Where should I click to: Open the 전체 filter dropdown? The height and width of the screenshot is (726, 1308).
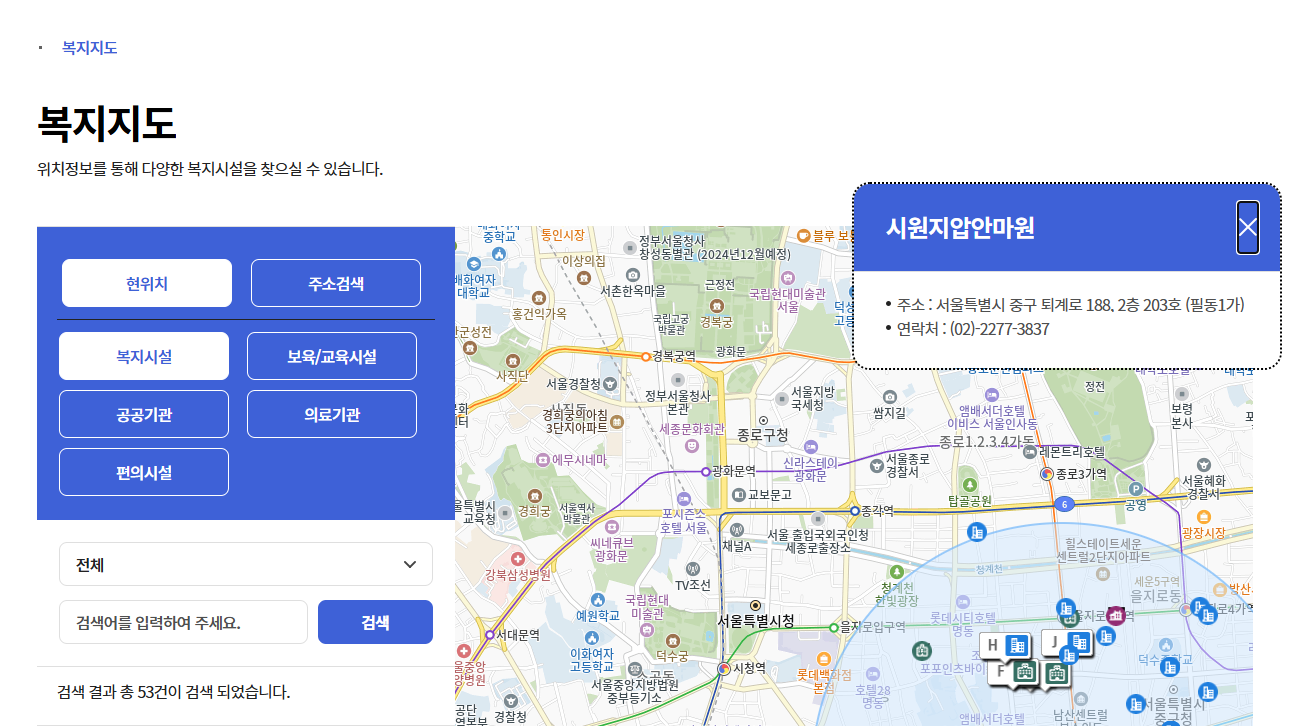click(246, 564)
